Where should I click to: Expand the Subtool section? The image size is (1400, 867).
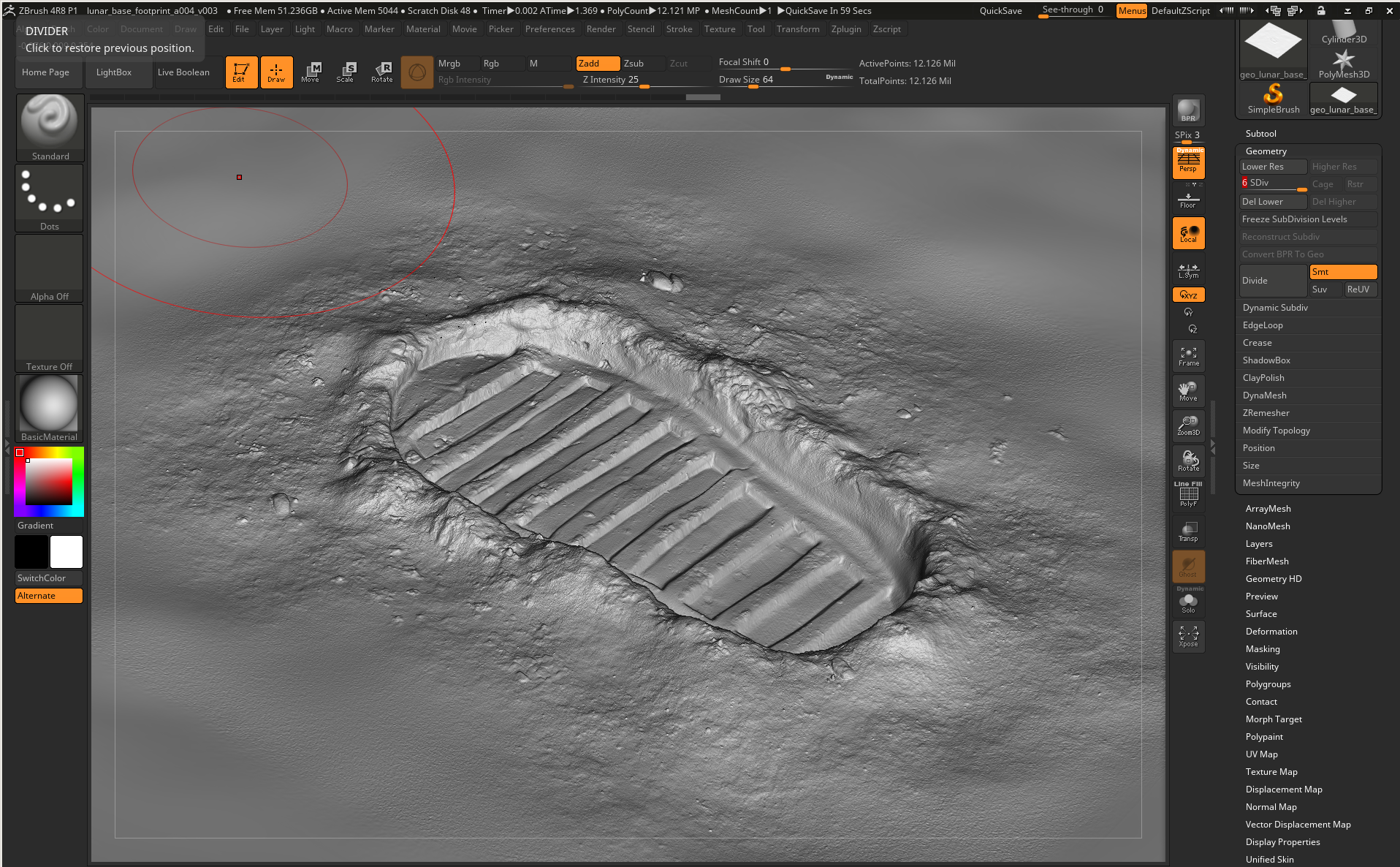tap(1261, 134)
